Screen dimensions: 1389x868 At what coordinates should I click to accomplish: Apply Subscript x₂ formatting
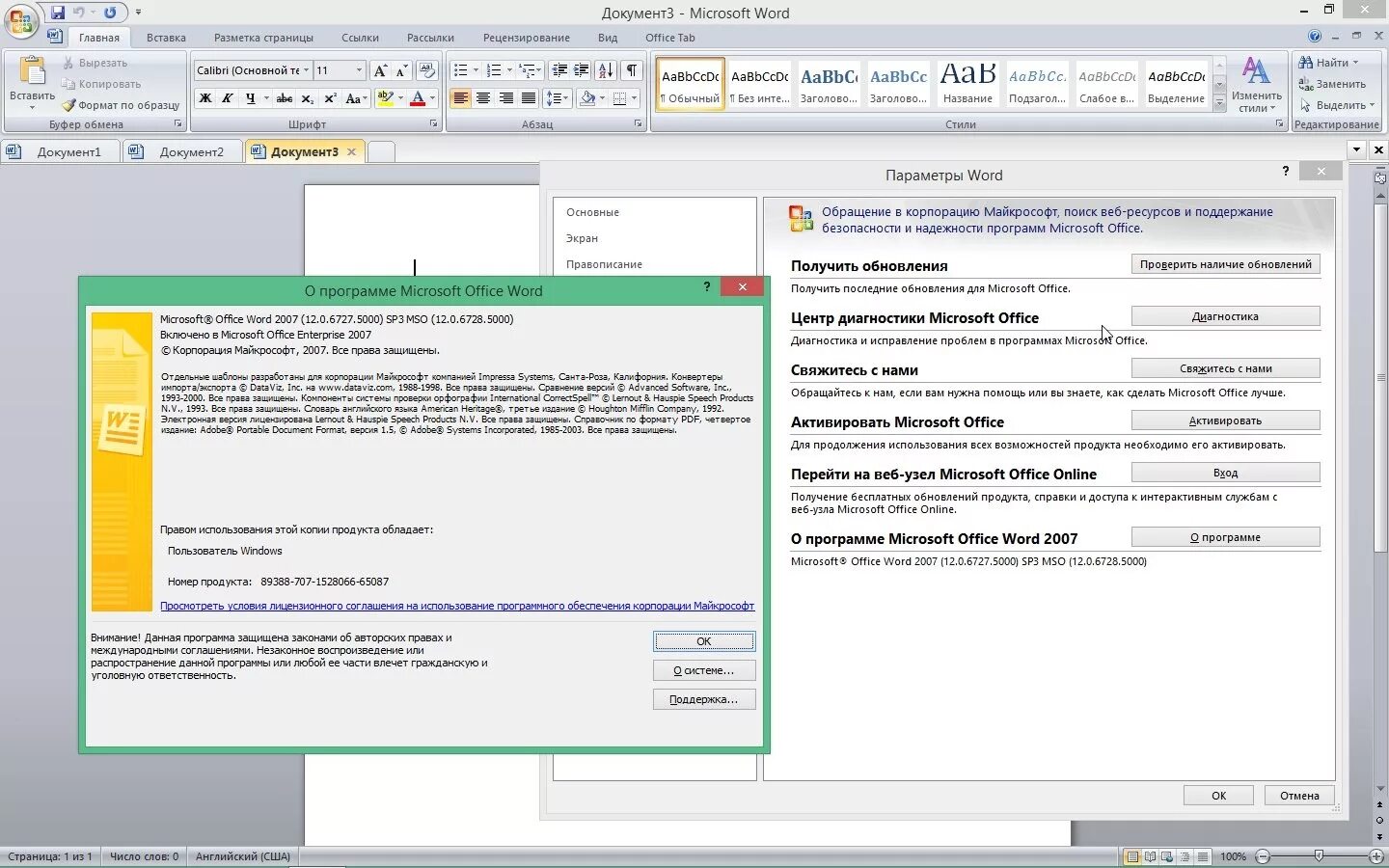click(x=307, y=98)
